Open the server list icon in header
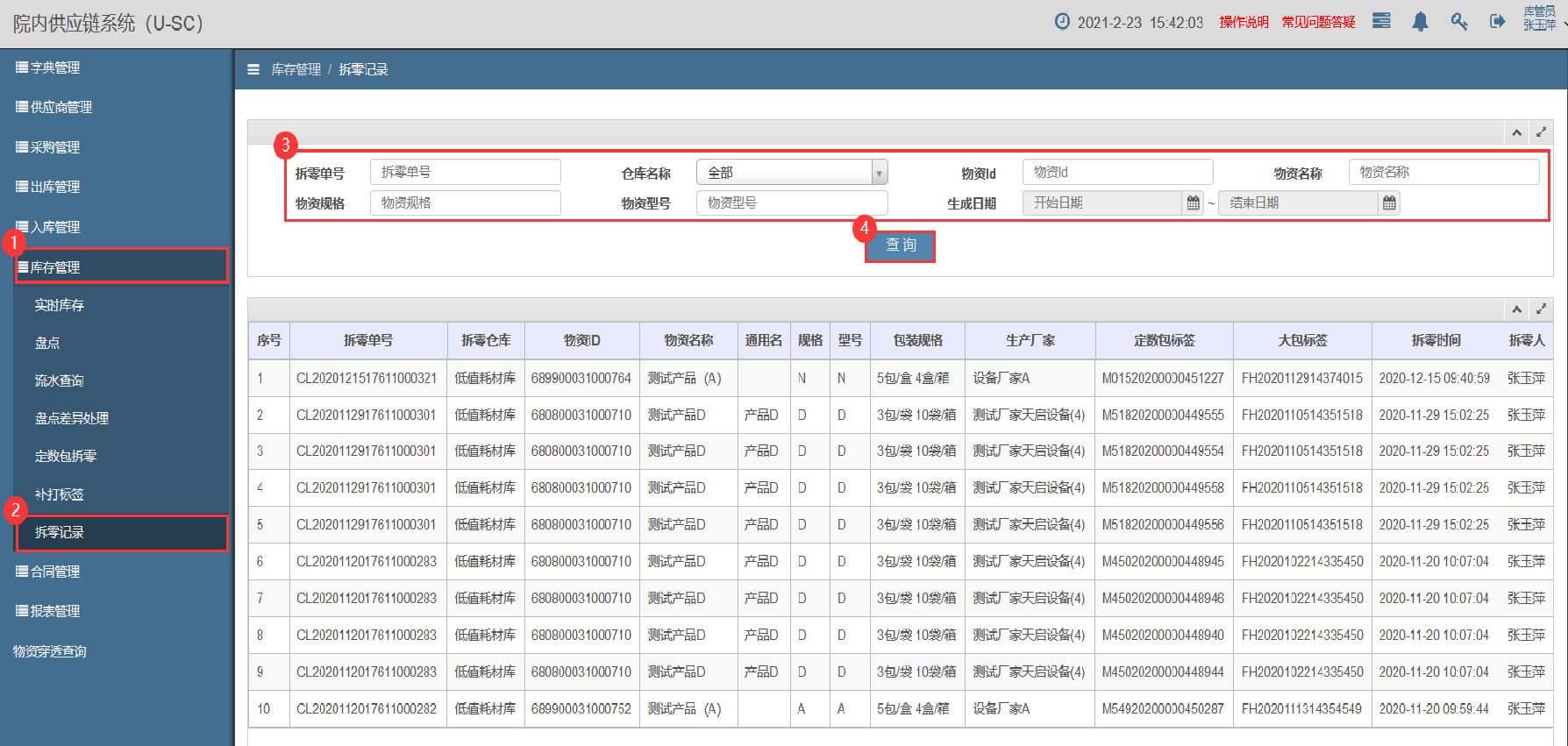This screenshot has width=1568, height=746. (x=1381, y=20)
